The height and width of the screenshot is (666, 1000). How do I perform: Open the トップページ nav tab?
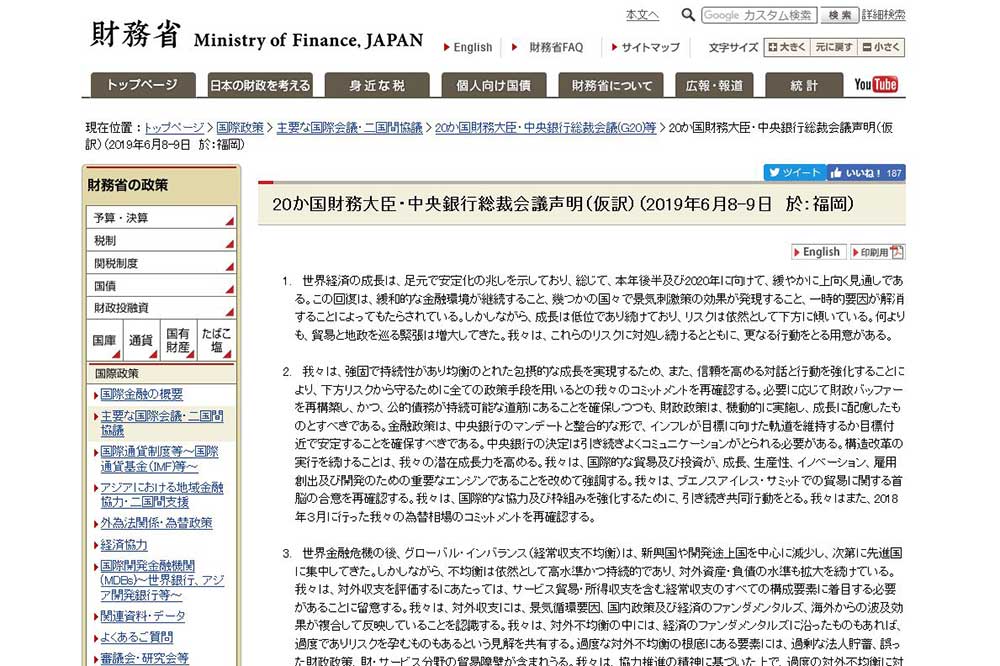click(x=143, y=84)
